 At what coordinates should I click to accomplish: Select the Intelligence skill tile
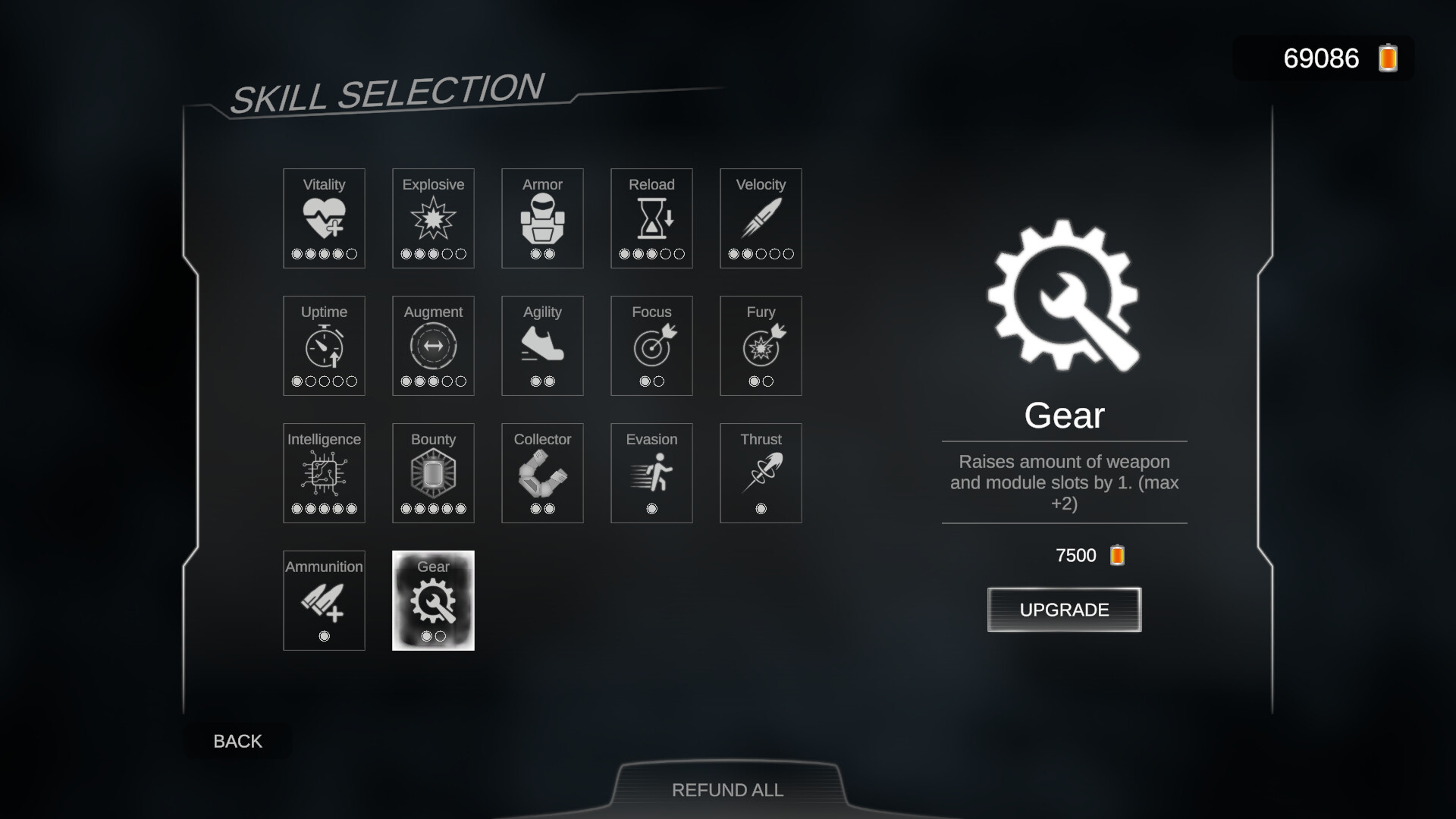click(x=323, y=472)
